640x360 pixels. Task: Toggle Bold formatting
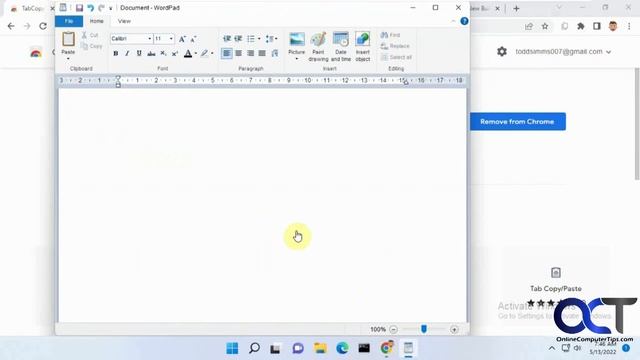[x=116, y=53]
